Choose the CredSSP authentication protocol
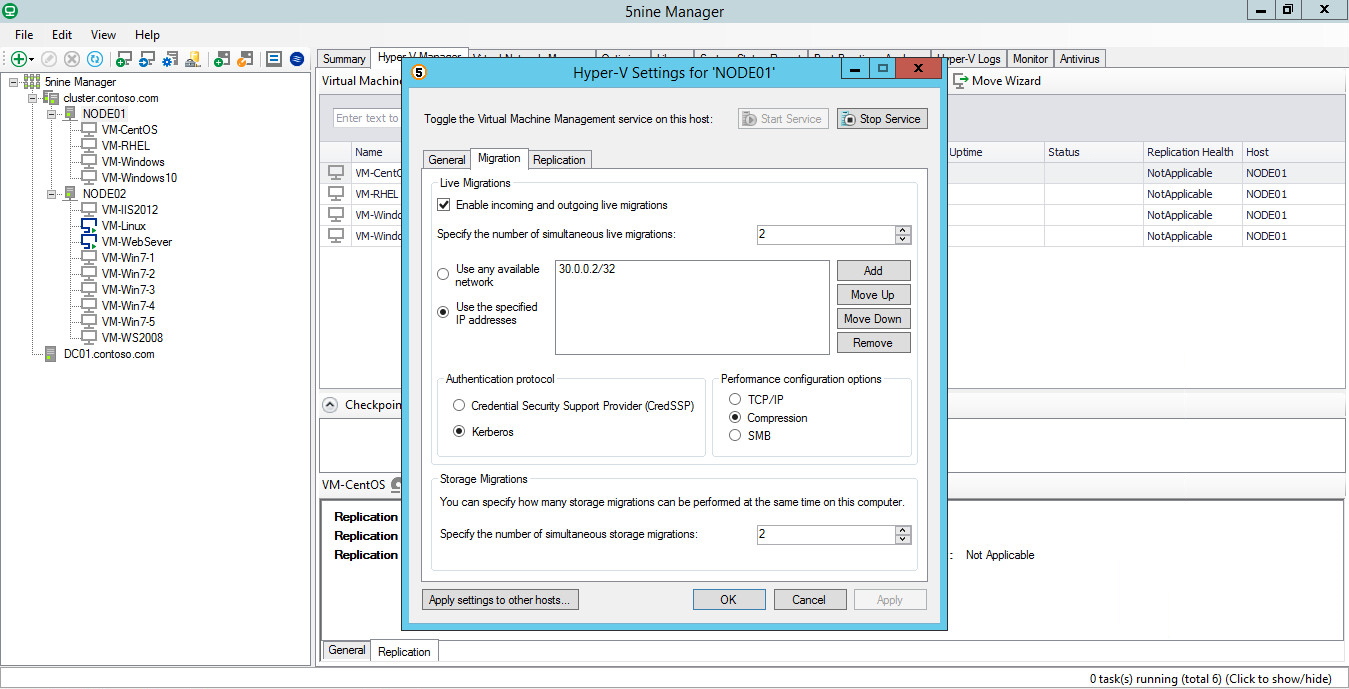Viewport: 1349px width, 689px height. coord(459,406)
